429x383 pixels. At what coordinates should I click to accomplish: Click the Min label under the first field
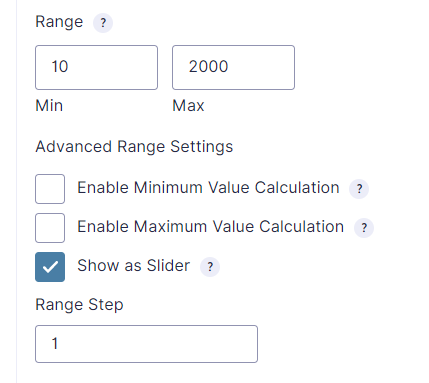(x=49, y=106)
